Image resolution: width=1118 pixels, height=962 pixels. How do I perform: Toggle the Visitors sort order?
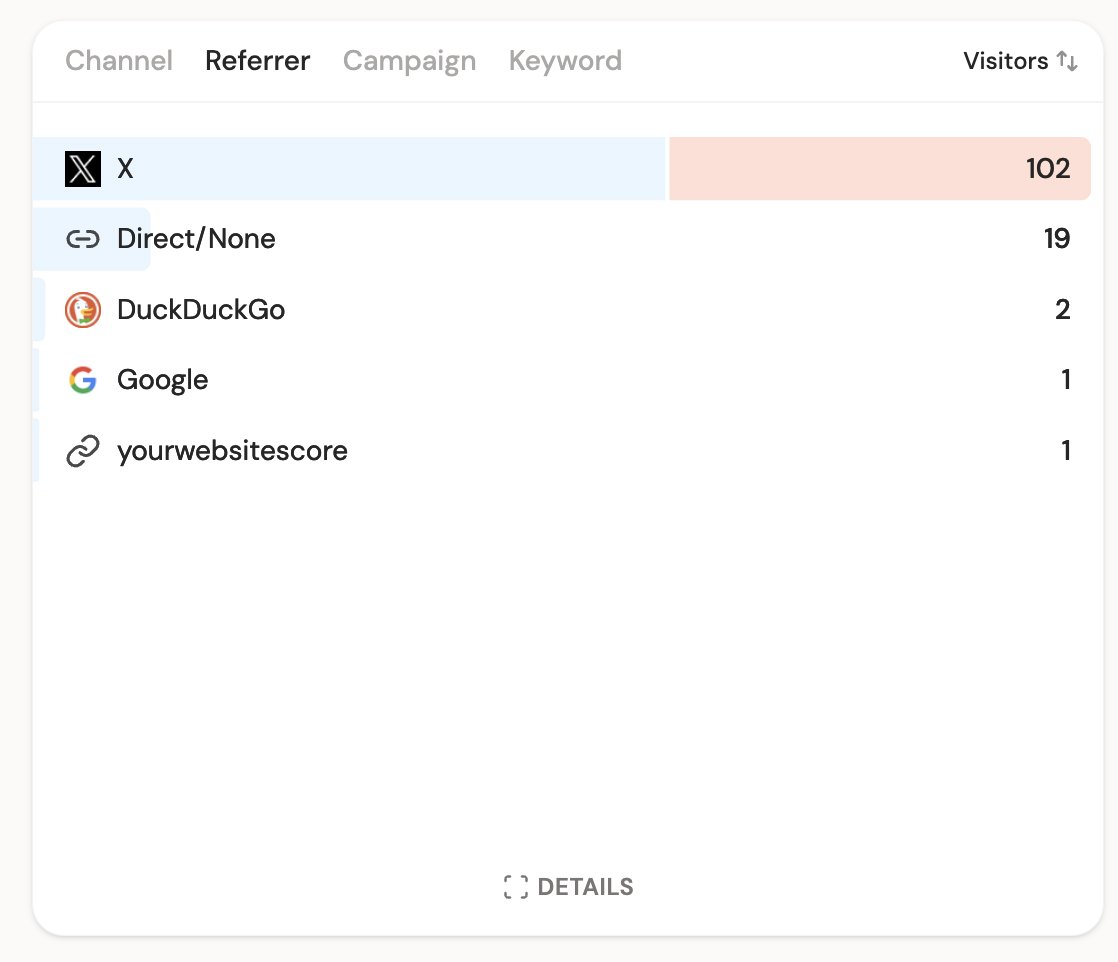coord(1020,61)
